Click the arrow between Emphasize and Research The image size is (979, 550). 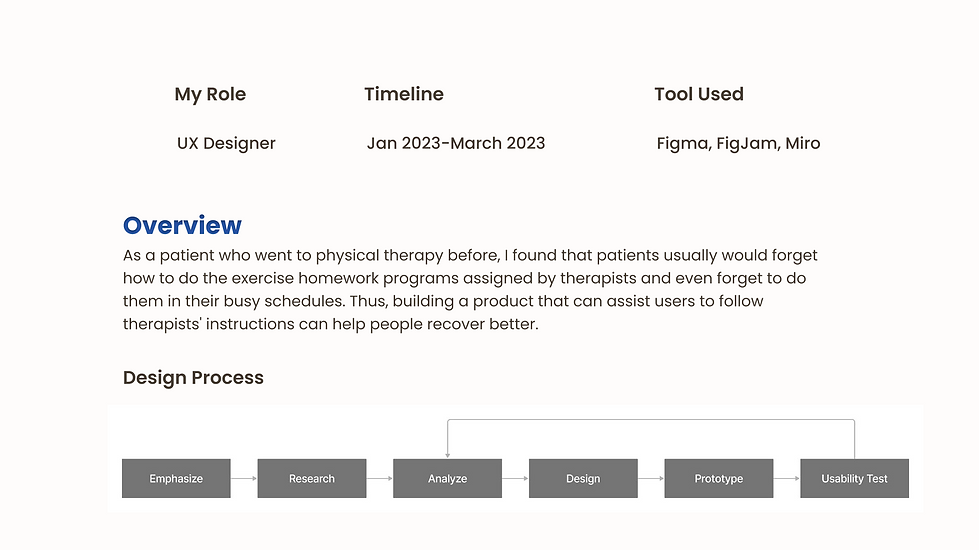click(244, 479)
